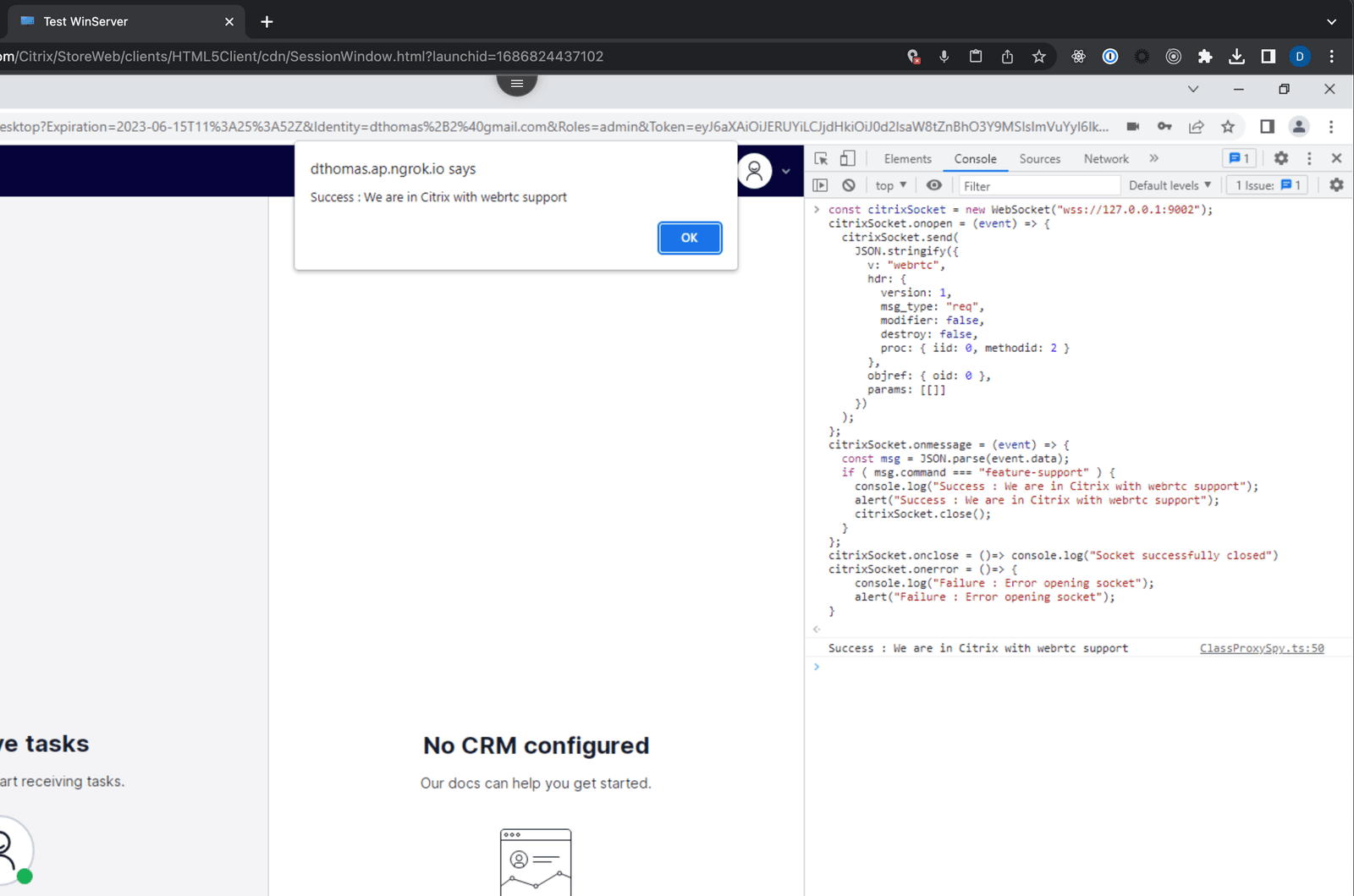Screen dimensions: 1354x896
Task: Open the 1Password extension
Action: tap(1109, 56)
